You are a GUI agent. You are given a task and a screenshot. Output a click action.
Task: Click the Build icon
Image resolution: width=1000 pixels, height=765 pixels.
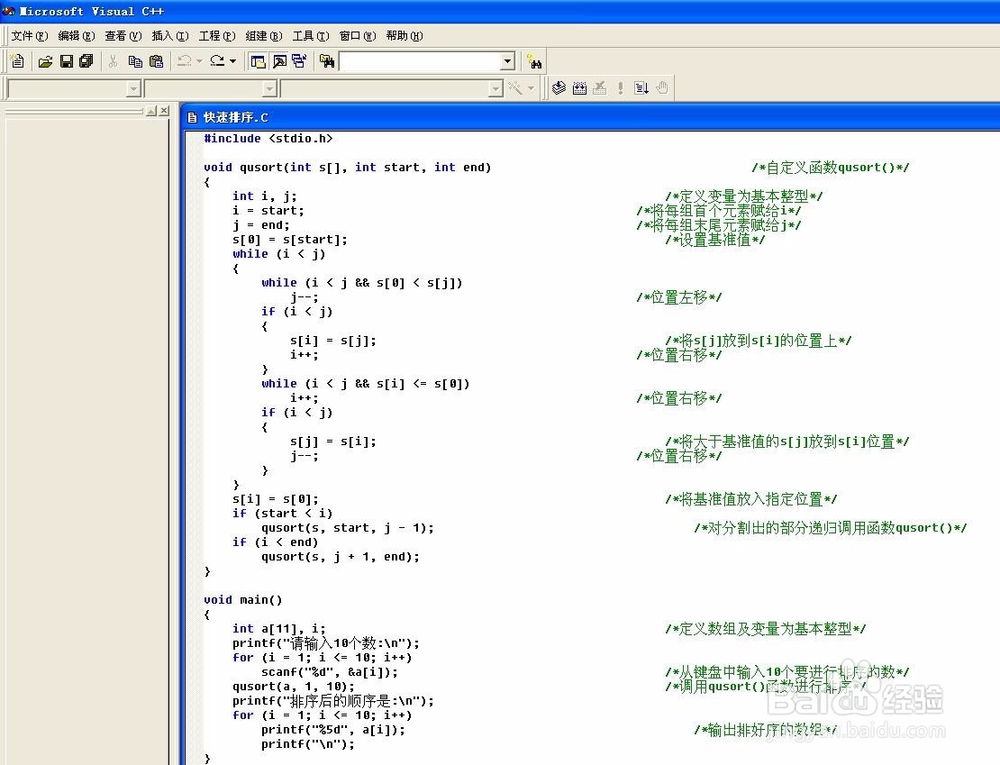580,88
